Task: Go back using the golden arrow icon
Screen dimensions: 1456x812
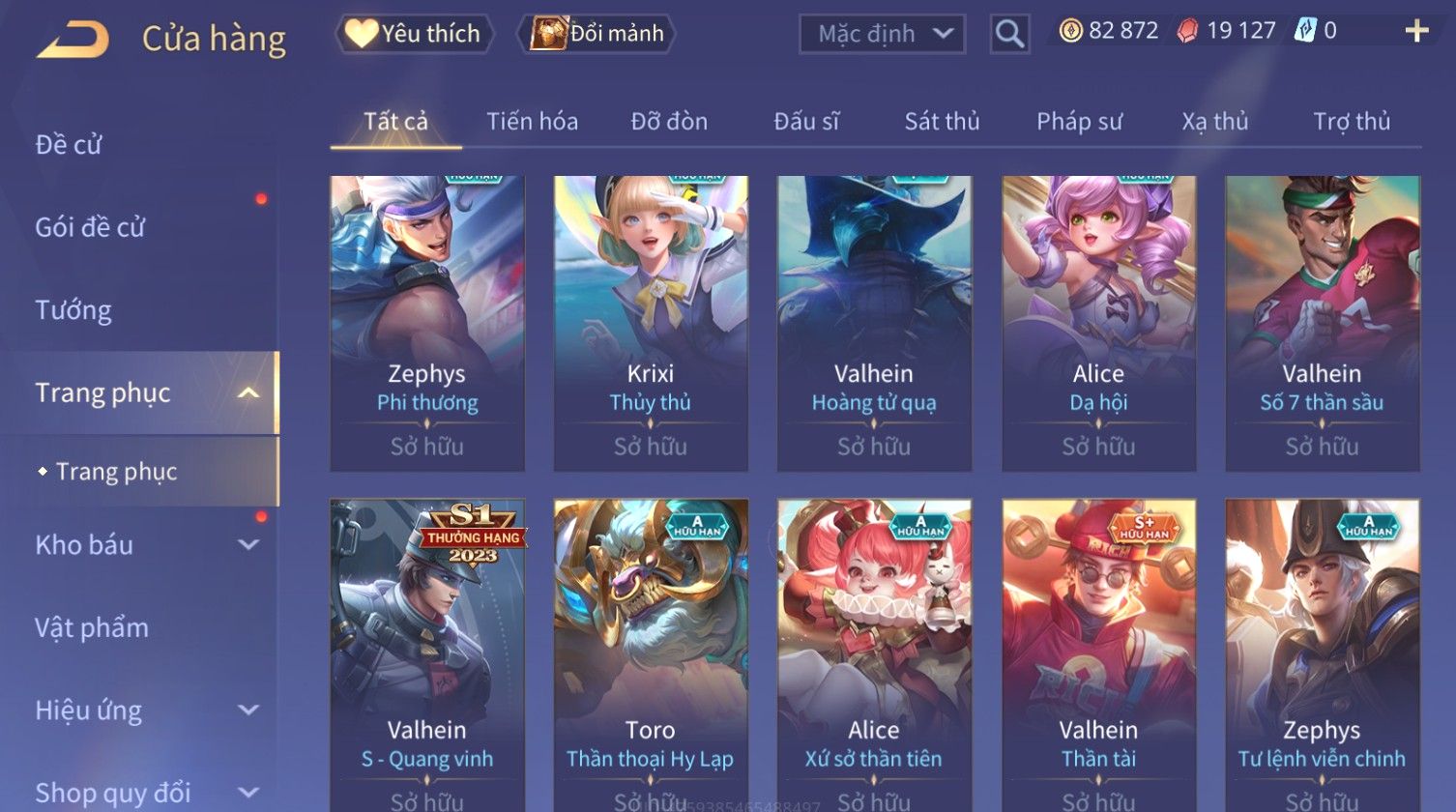Action: tap(73, 40)
